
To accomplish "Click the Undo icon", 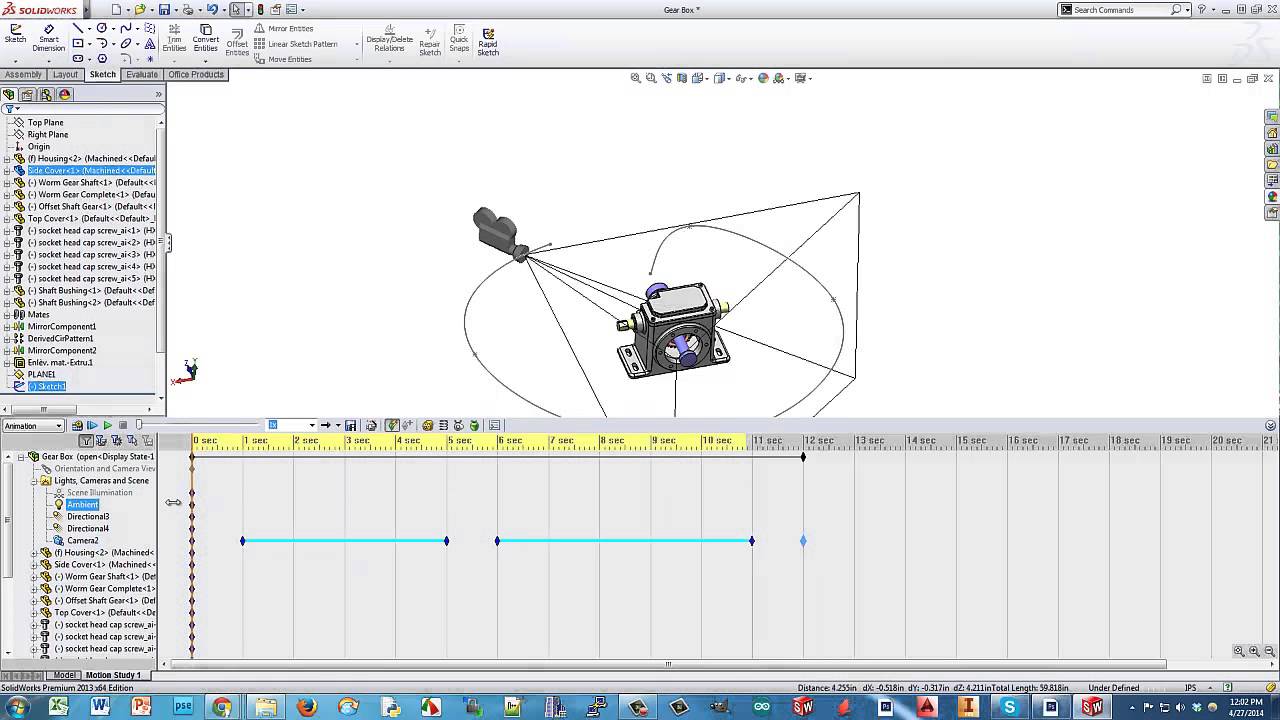I will pos(212,10).
